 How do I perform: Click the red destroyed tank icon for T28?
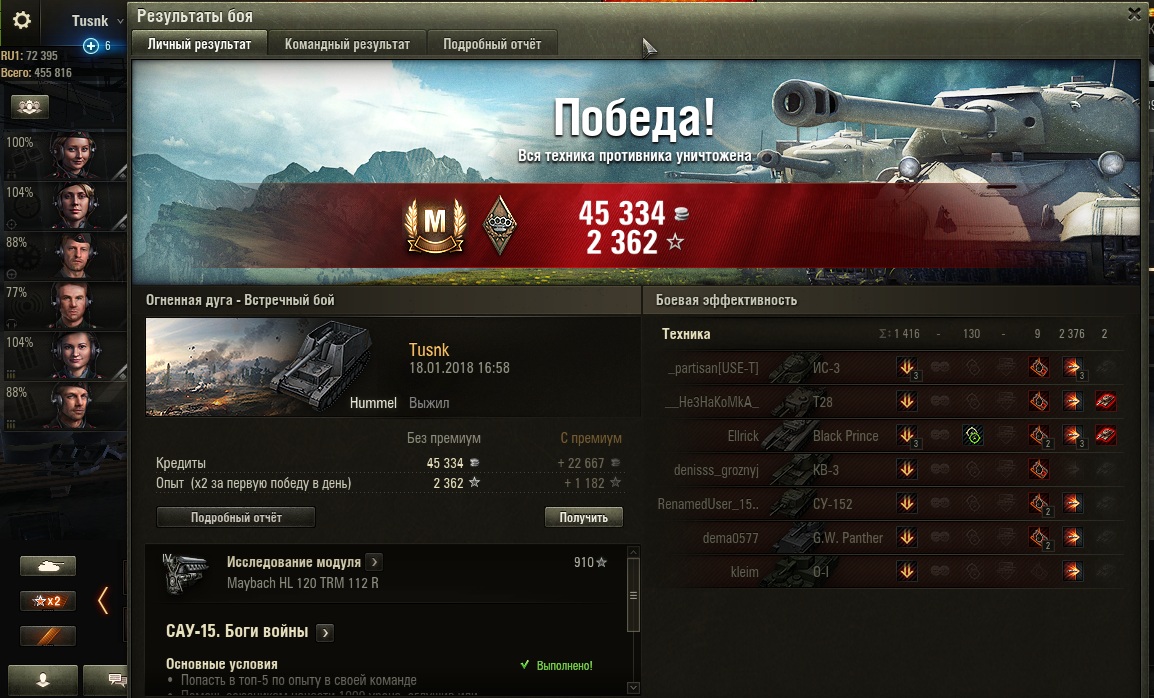pos(1105,401)
